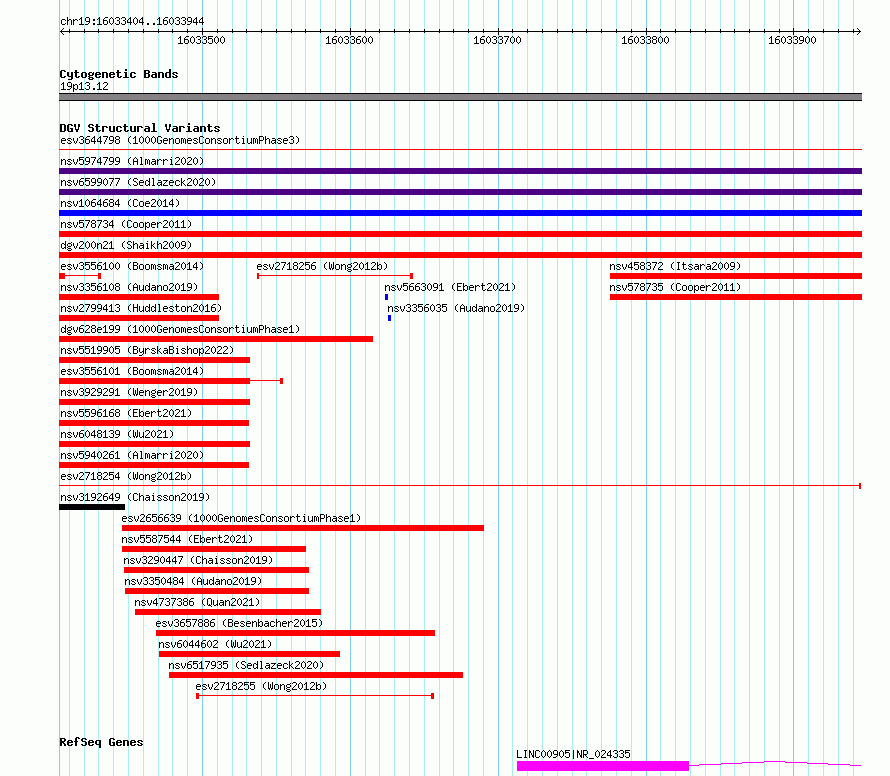Select esv2718255 (Wong2012b) label
890x776 pixels.
click(x=261, y=686)
